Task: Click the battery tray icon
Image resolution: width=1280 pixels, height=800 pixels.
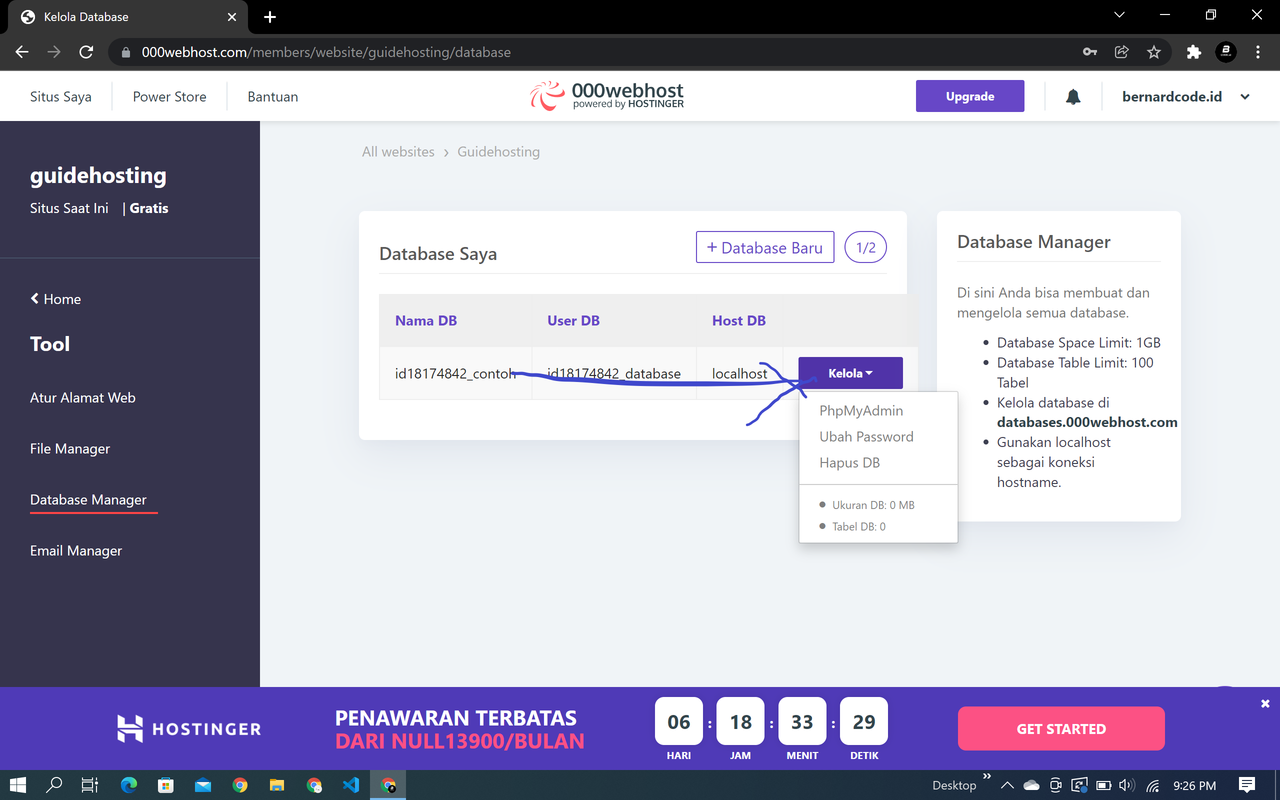Action: coord(1103,785)
